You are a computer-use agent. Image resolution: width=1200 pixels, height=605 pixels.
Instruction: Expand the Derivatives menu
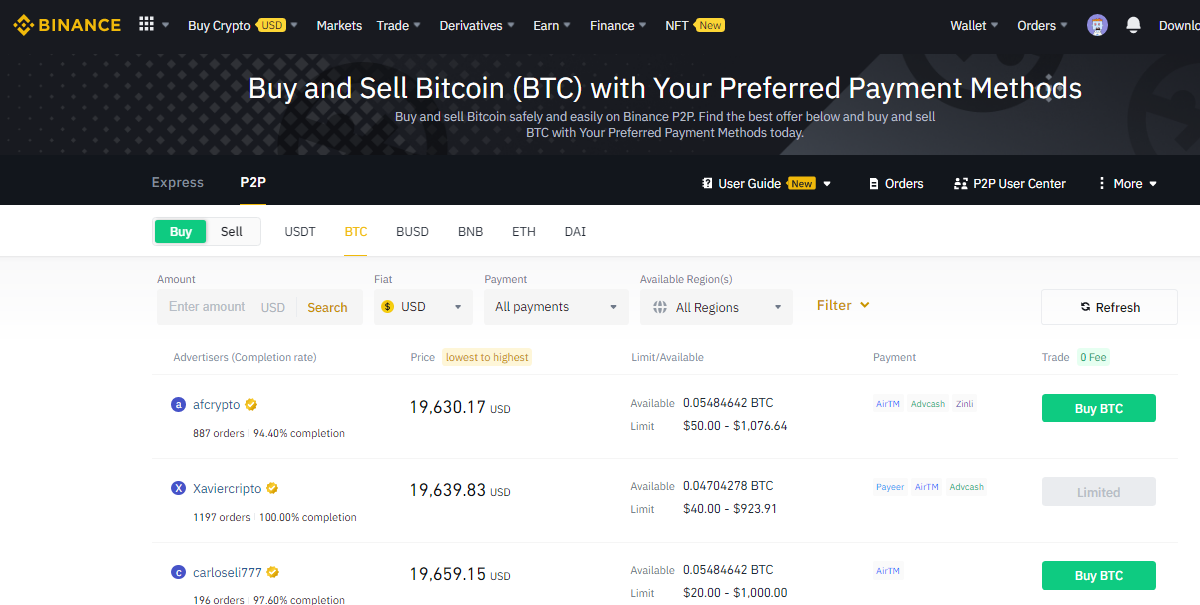pyautogui.click(x=477, y=26)
